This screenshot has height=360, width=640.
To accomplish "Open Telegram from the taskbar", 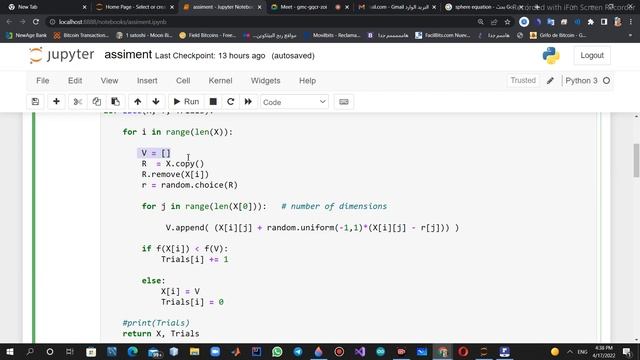I will click(298, 351).
